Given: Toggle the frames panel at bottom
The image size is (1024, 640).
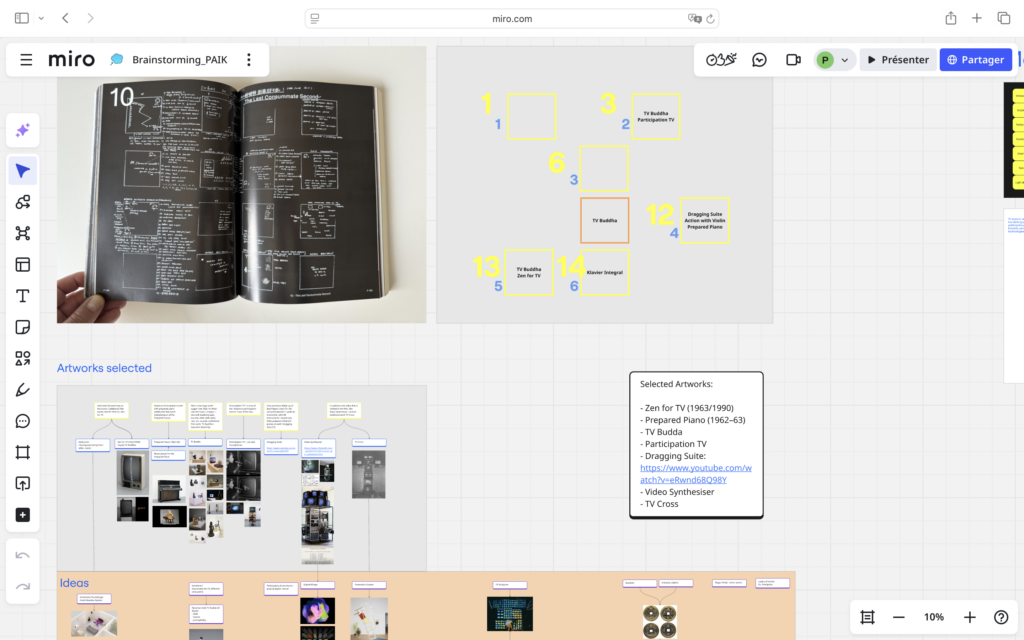Looking at the screenshot, I should tap(868, 617).
